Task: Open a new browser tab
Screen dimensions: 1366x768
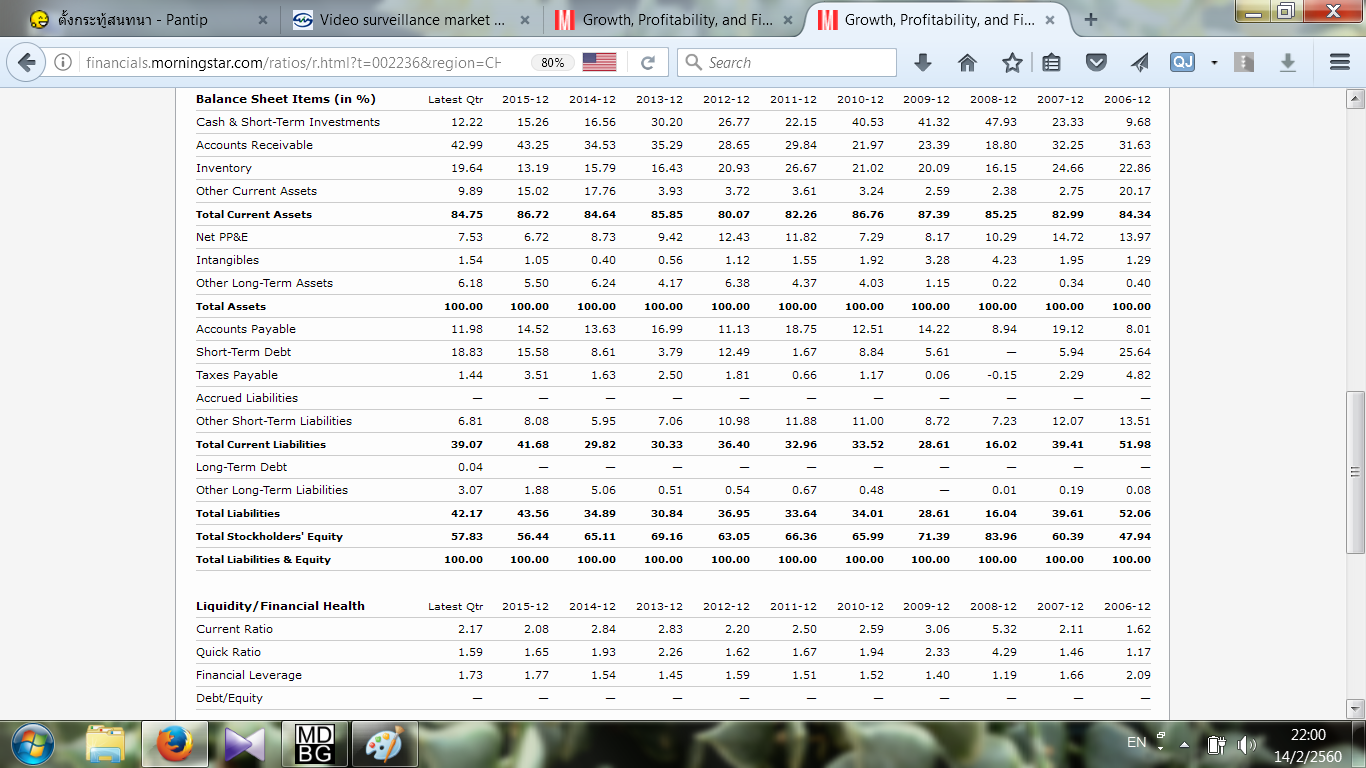Action: tap(1090, 20)
